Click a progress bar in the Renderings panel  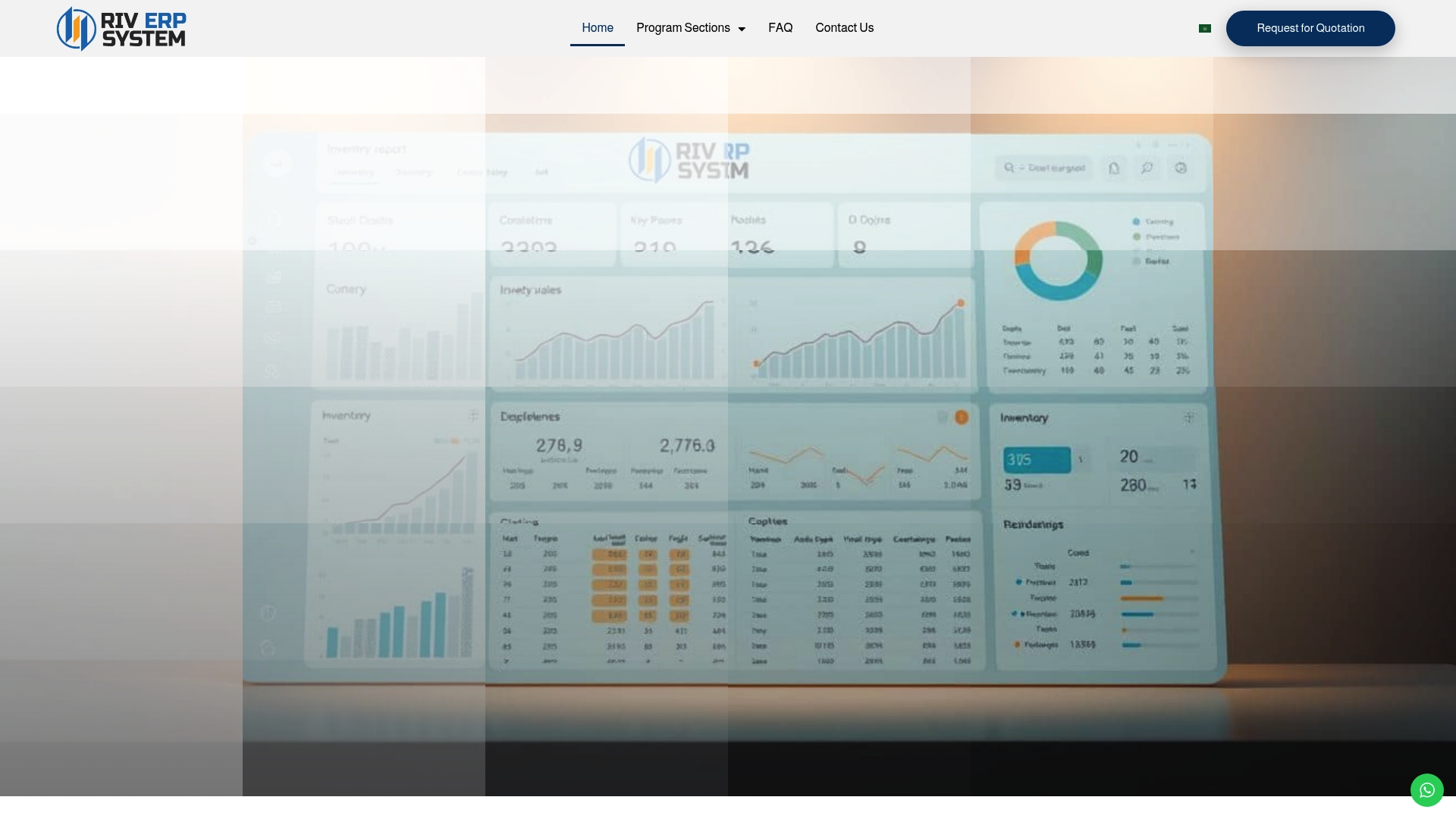(x=1141, y=598)
